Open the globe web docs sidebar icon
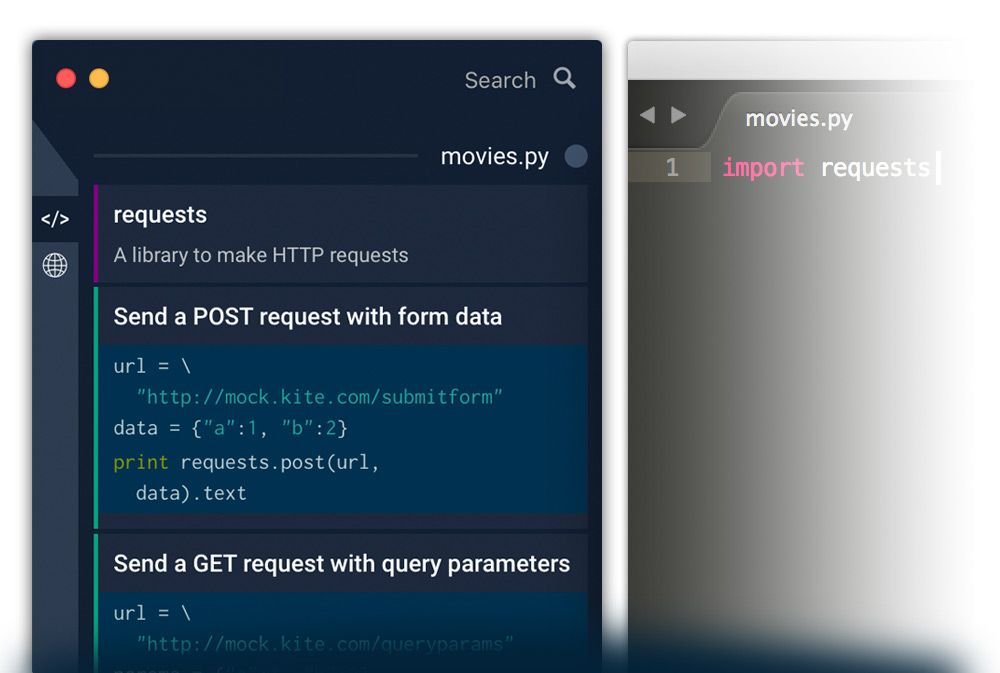The width and height of the screenshot is (1000, 673). [x=55, y=265]
